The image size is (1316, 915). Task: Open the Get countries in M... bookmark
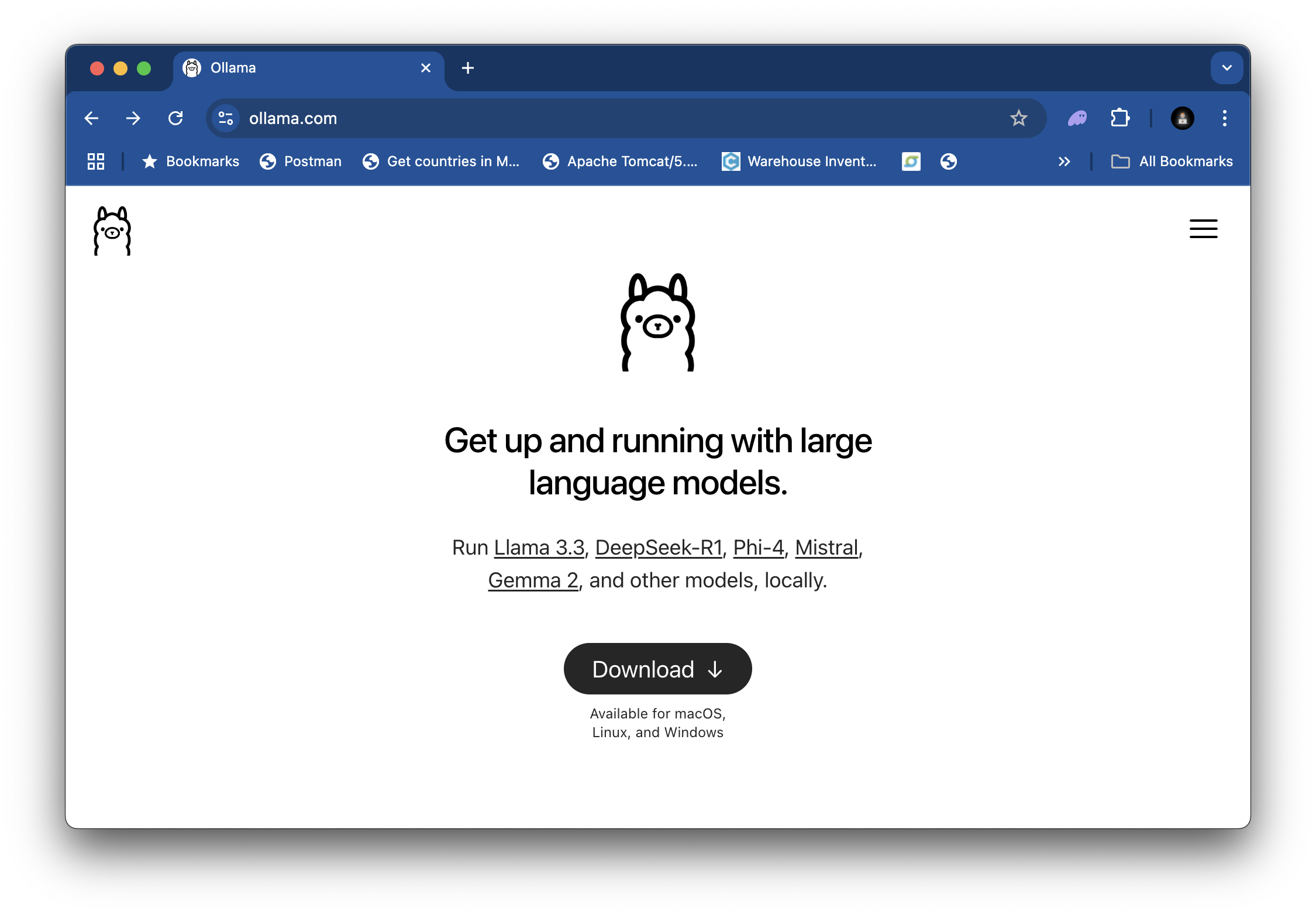[441, 161]
